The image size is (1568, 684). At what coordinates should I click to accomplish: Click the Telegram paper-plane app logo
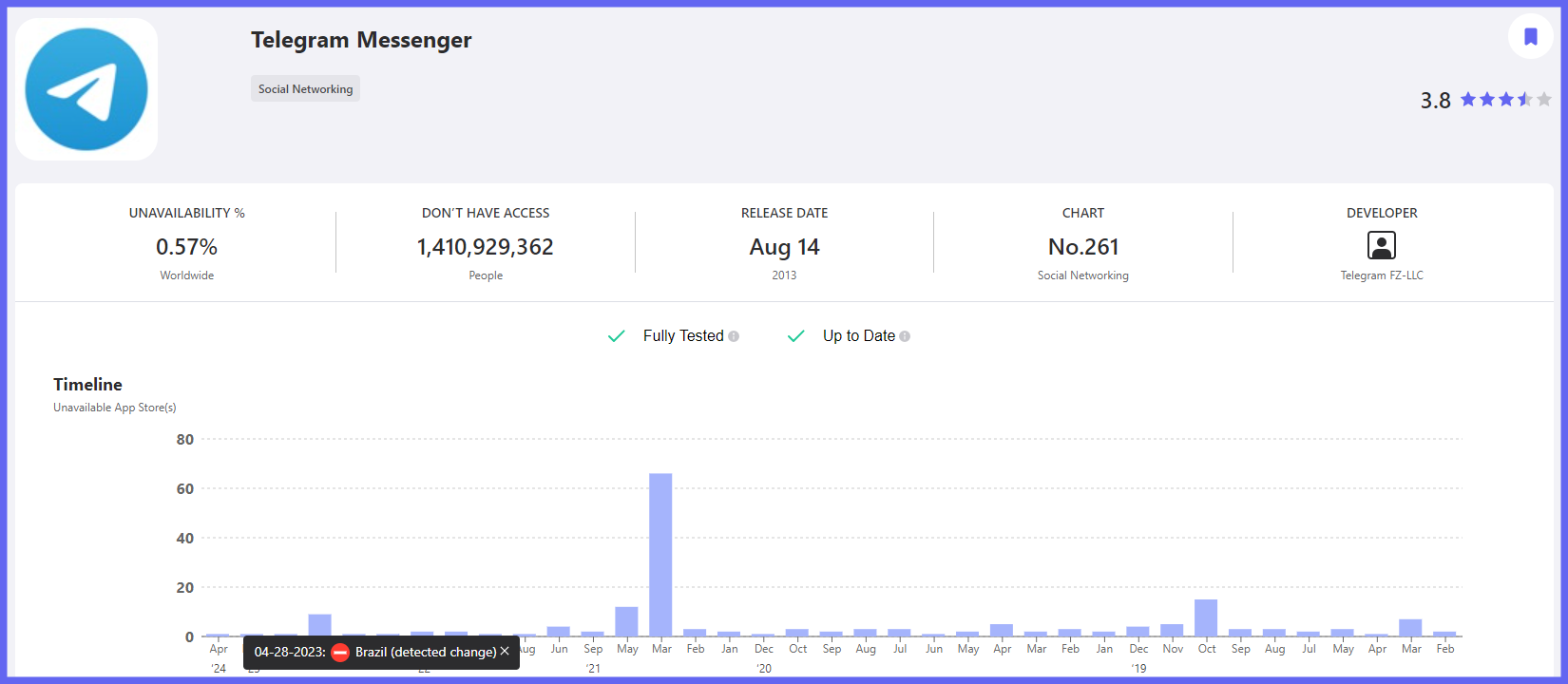[x=86, y=89]
